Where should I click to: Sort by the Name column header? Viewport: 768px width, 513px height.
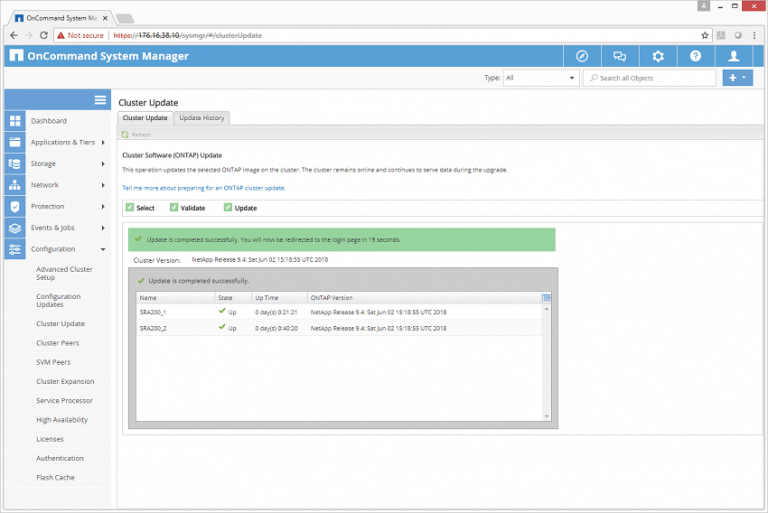tap(175, 298)
